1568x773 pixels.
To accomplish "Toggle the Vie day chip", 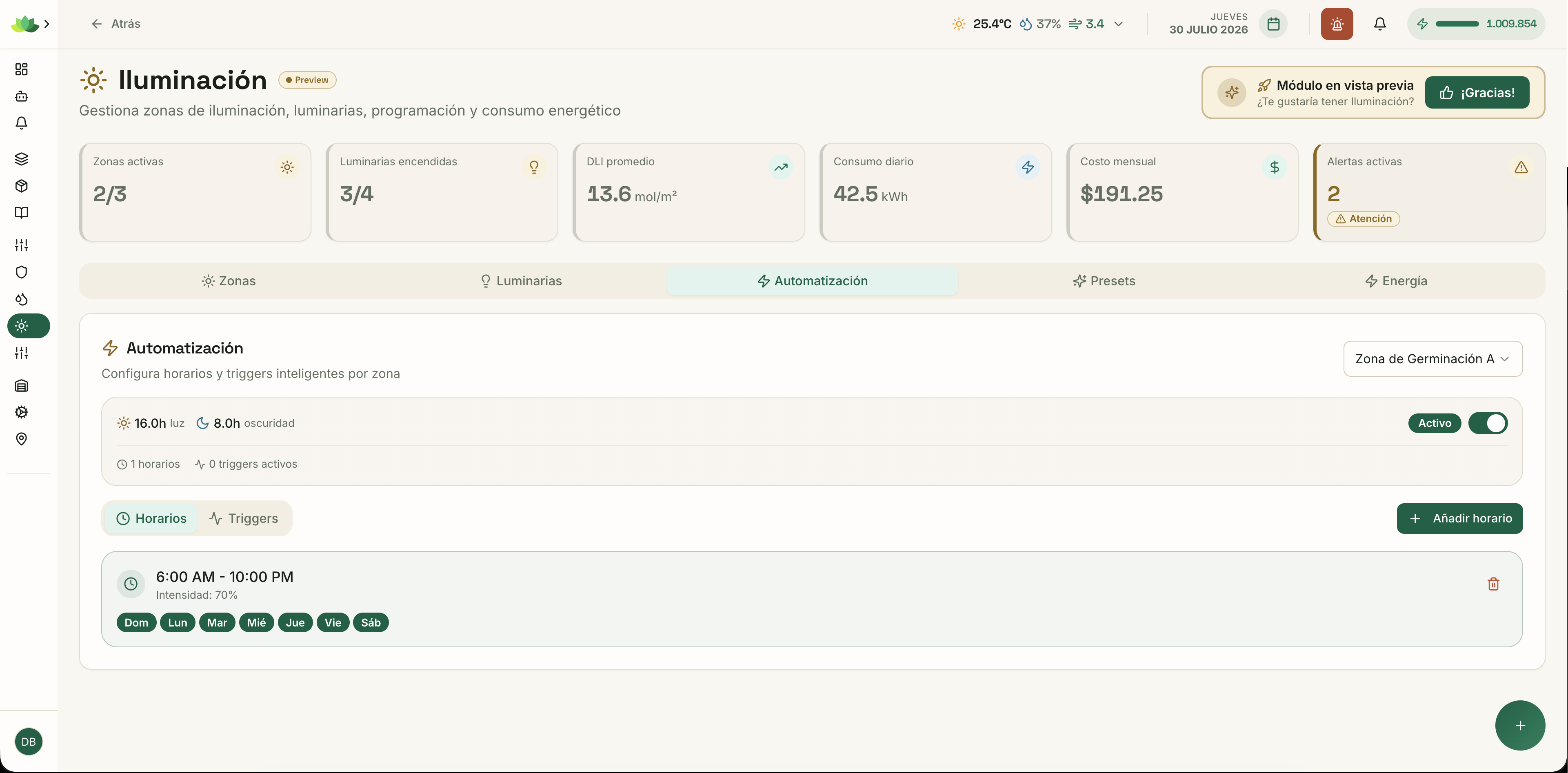I will [333, 622].
